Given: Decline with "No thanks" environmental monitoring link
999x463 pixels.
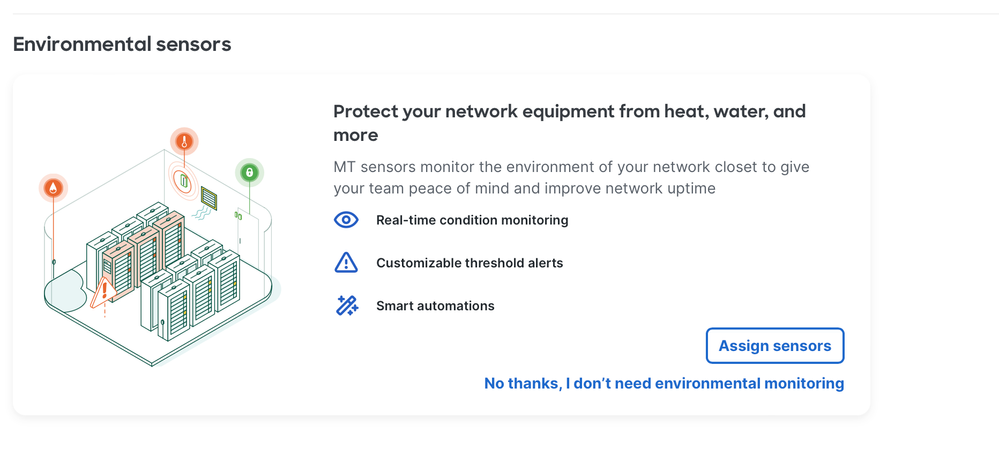Looking at the screenshot, I should [663, 383].
